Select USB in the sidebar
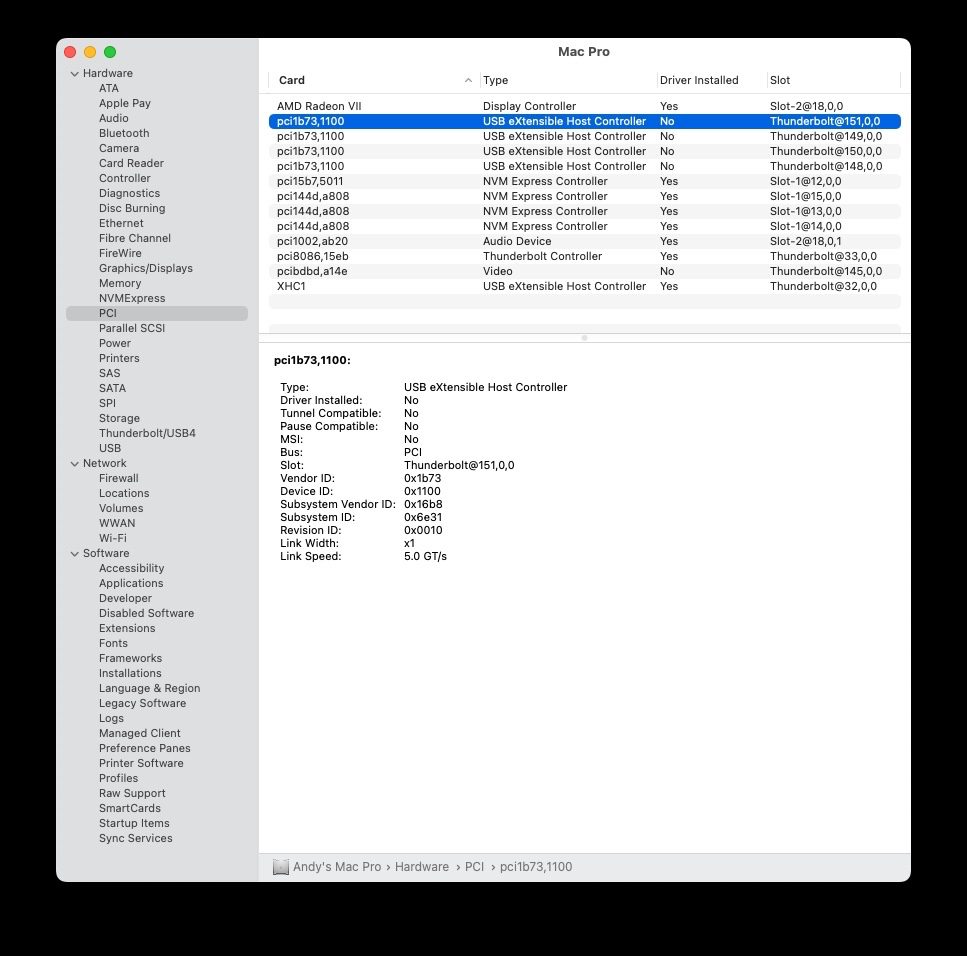Screen dimensions: 967x956 click(110, 448)
